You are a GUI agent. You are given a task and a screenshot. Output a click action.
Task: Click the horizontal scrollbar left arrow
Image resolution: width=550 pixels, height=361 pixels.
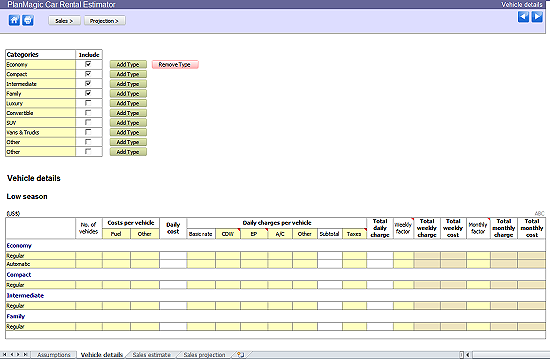[468, 355]
